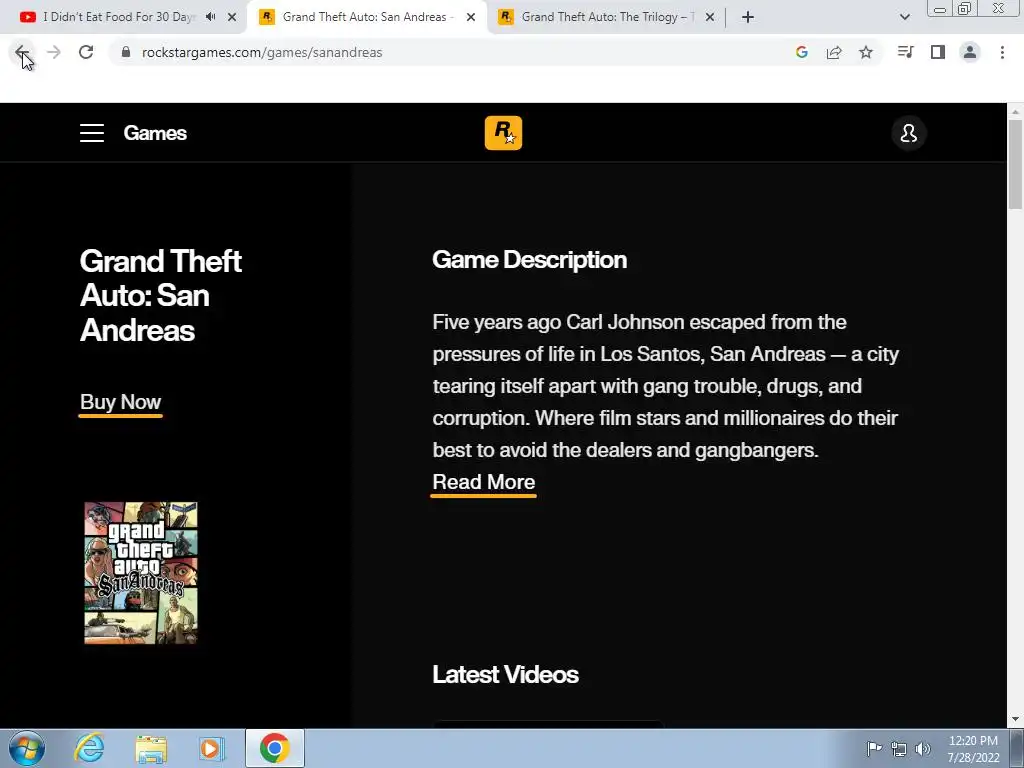Mute the YouTube tab audio icon

(210, 17)
